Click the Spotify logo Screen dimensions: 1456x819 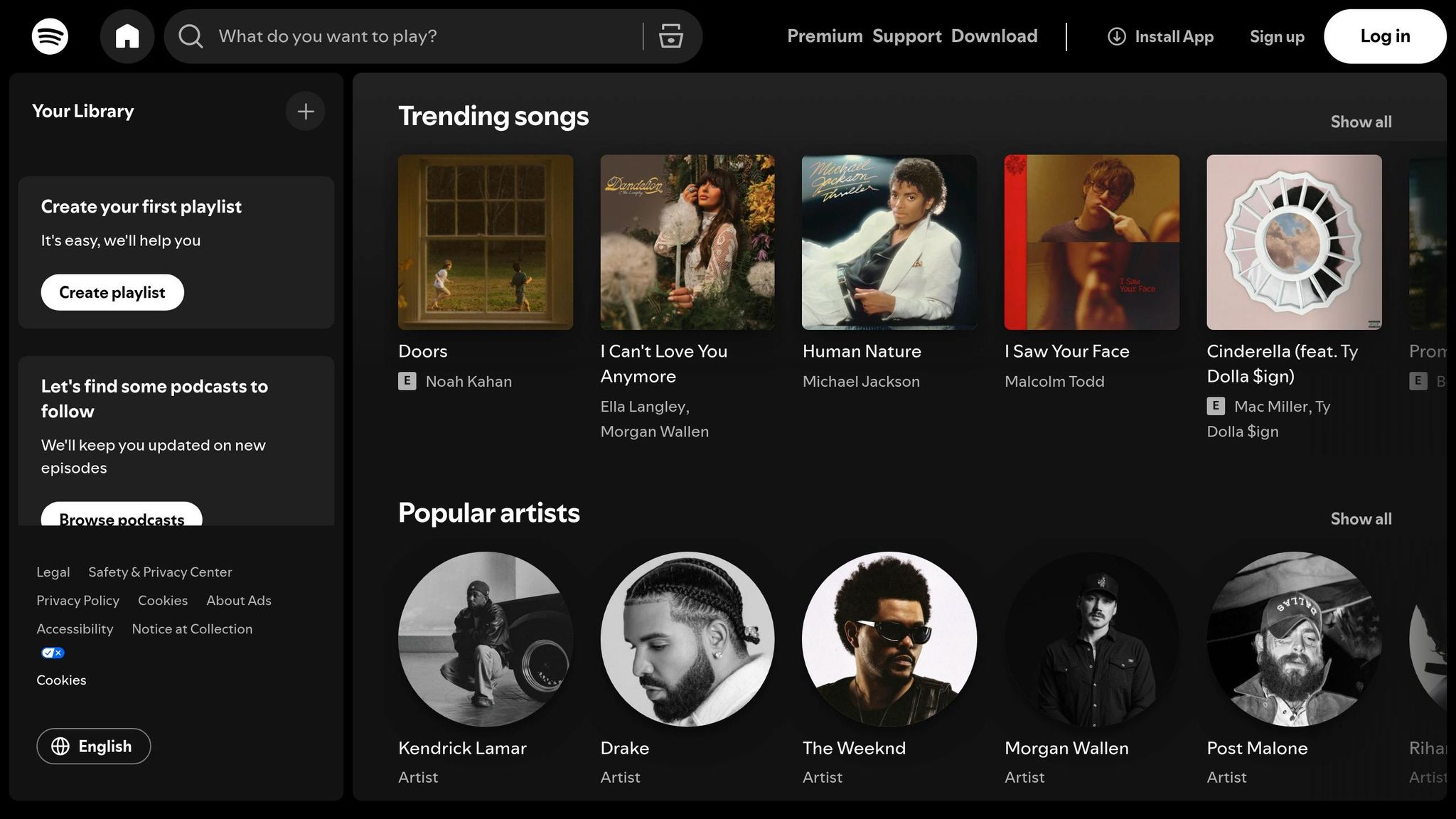pyautogui.click(x=50, y=36)
